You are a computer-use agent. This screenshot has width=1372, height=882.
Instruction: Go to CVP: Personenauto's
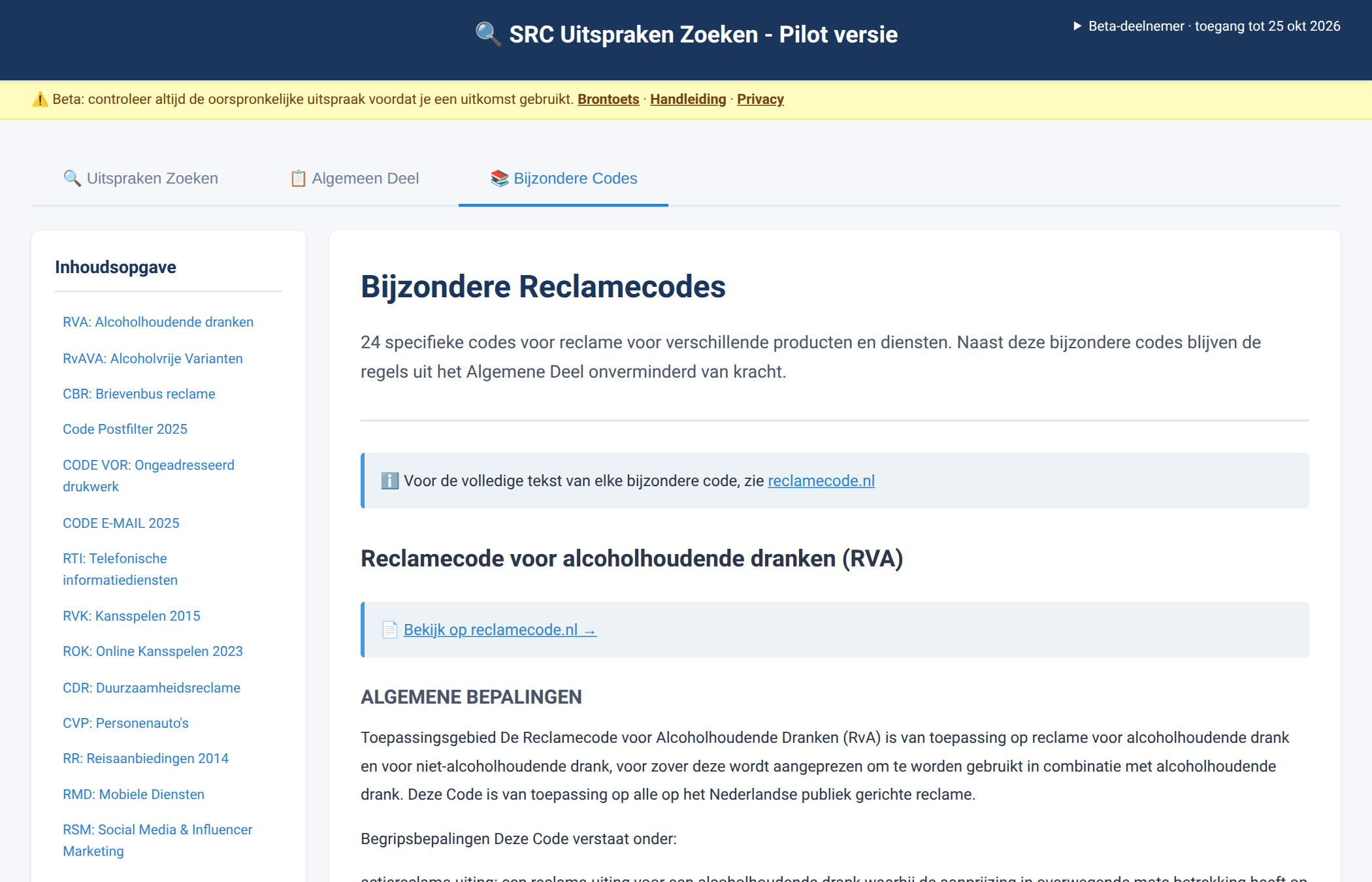tap(125, 723)
